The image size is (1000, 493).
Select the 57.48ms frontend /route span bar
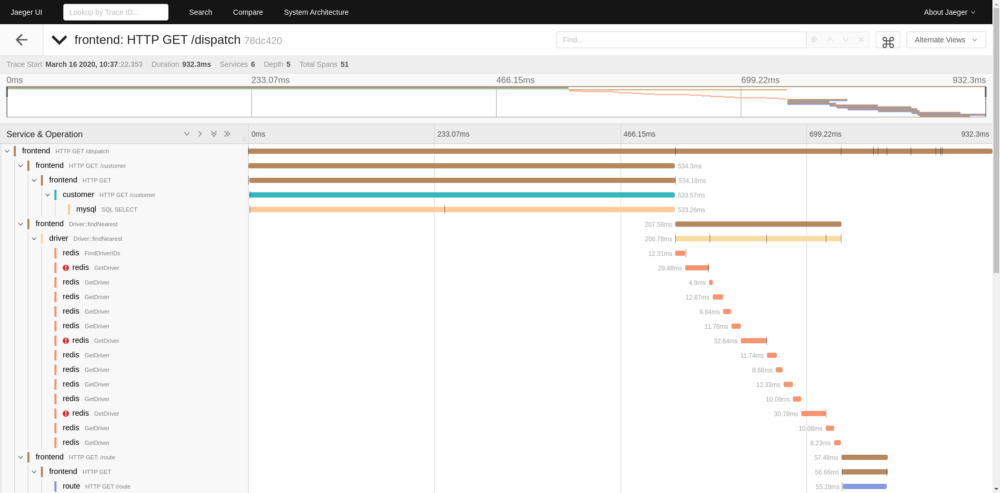point(864,457)
